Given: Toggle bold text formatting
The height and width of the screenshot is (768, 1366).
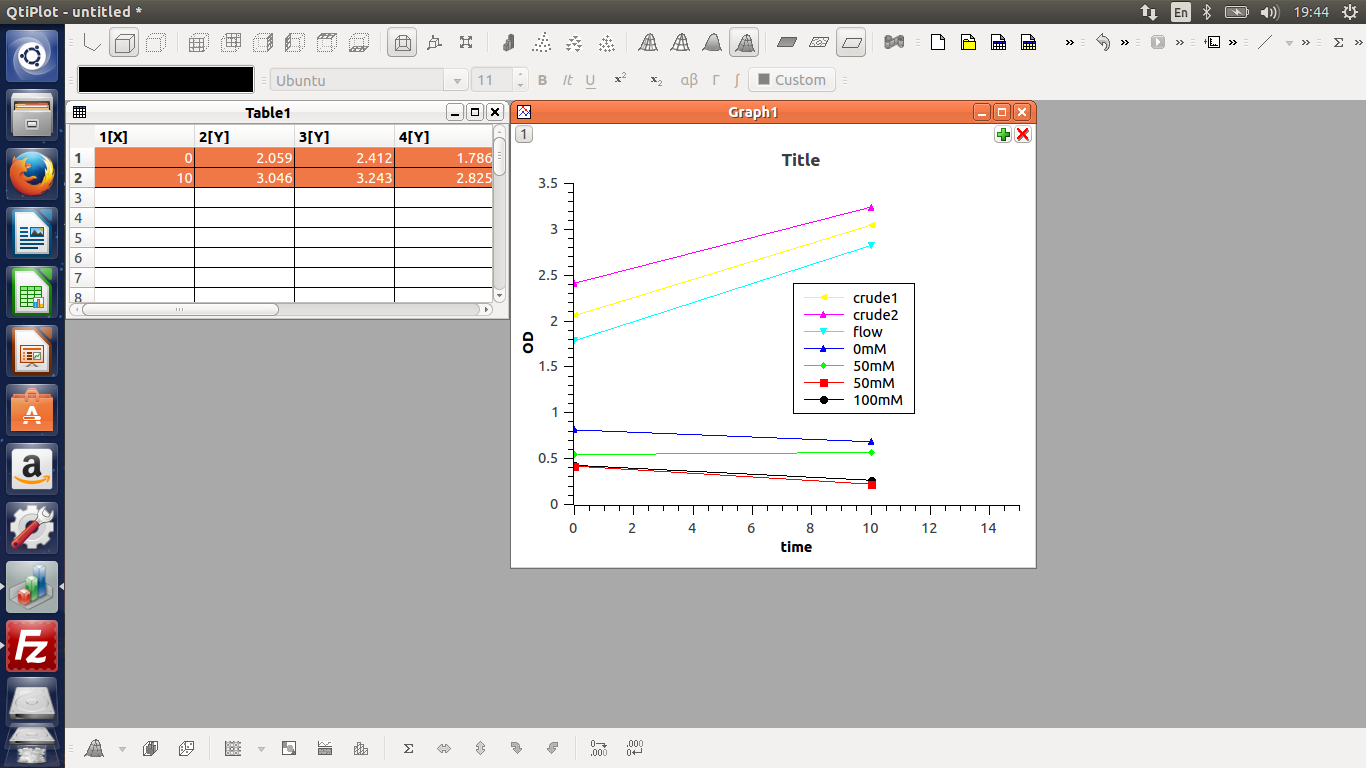Looking at the screenshot, I should (x=543, y=80).
